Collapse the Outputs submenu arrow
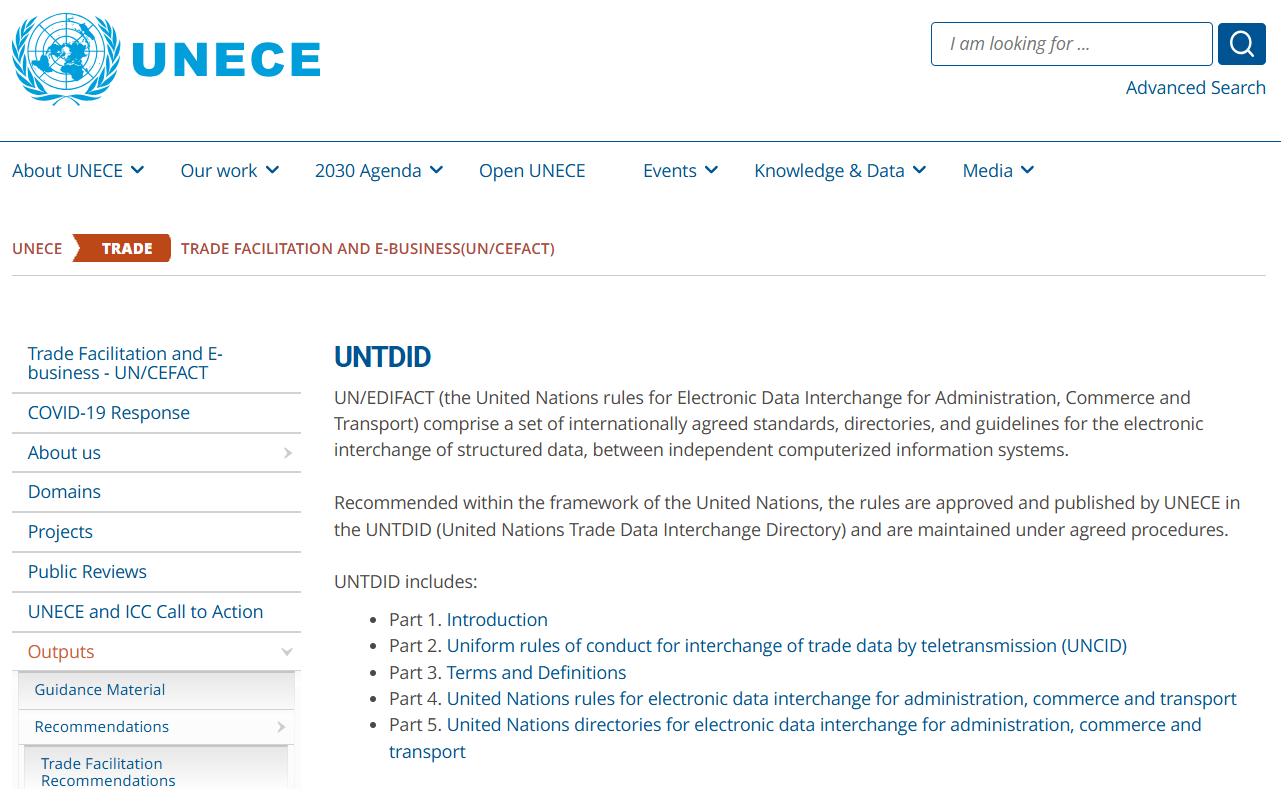This screenshot has height=789, width=1281. (x=287, y=652)
